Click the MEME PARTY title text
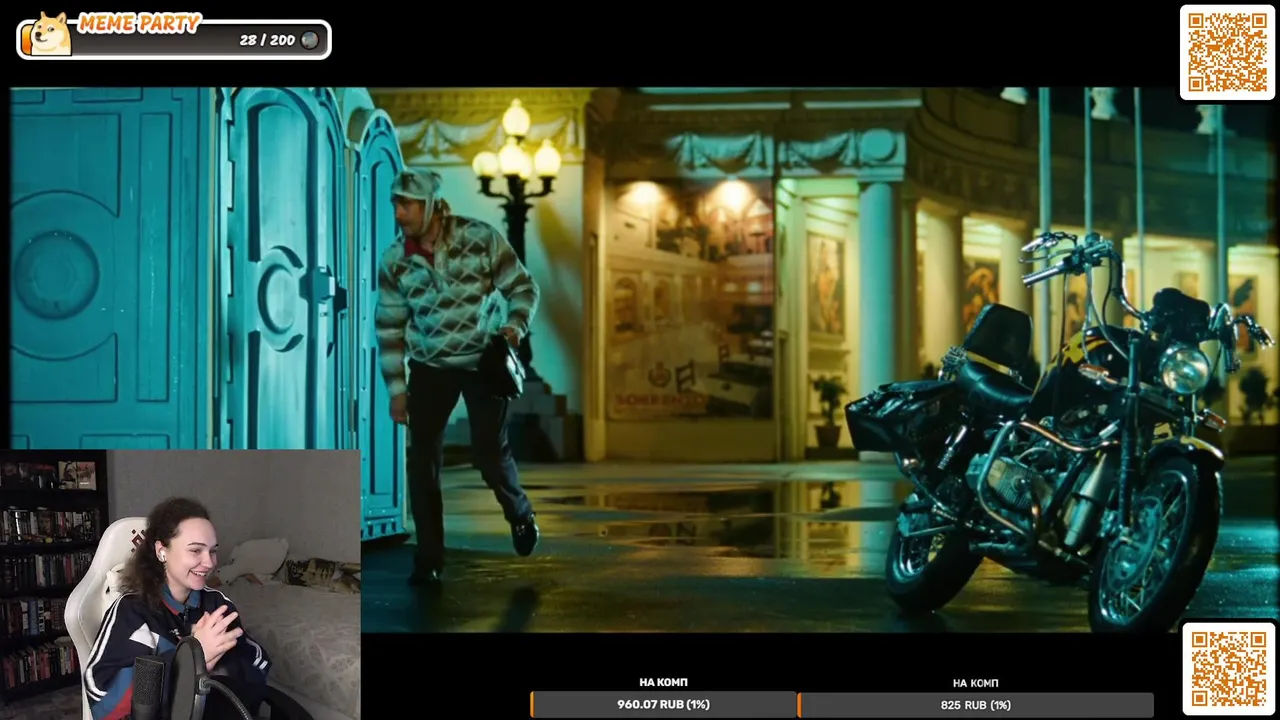Viewport: 1280px width, 720px height. tap(139, 24)
